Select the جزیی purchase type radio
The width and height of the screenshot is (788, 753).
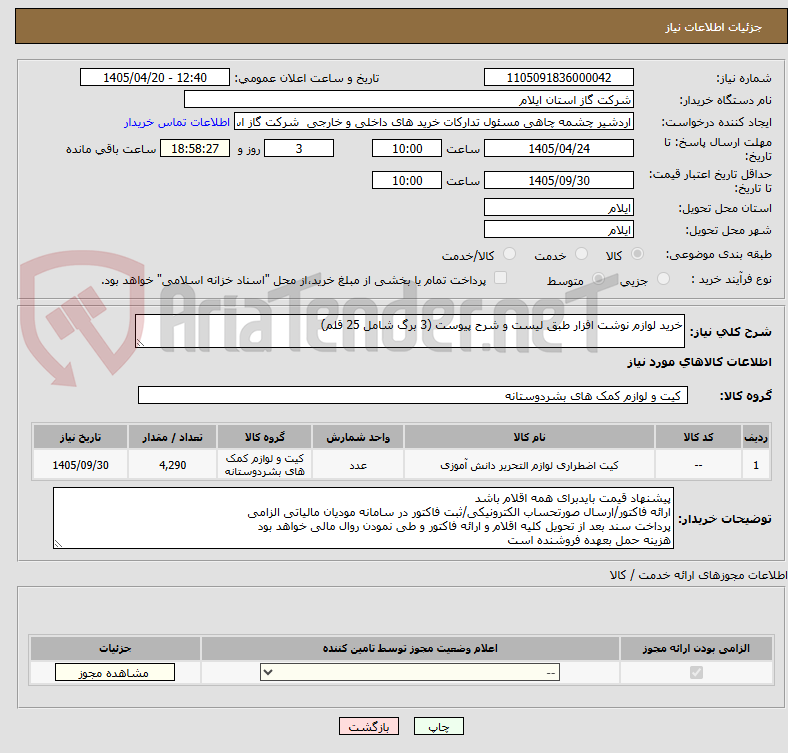pos(663,278)
